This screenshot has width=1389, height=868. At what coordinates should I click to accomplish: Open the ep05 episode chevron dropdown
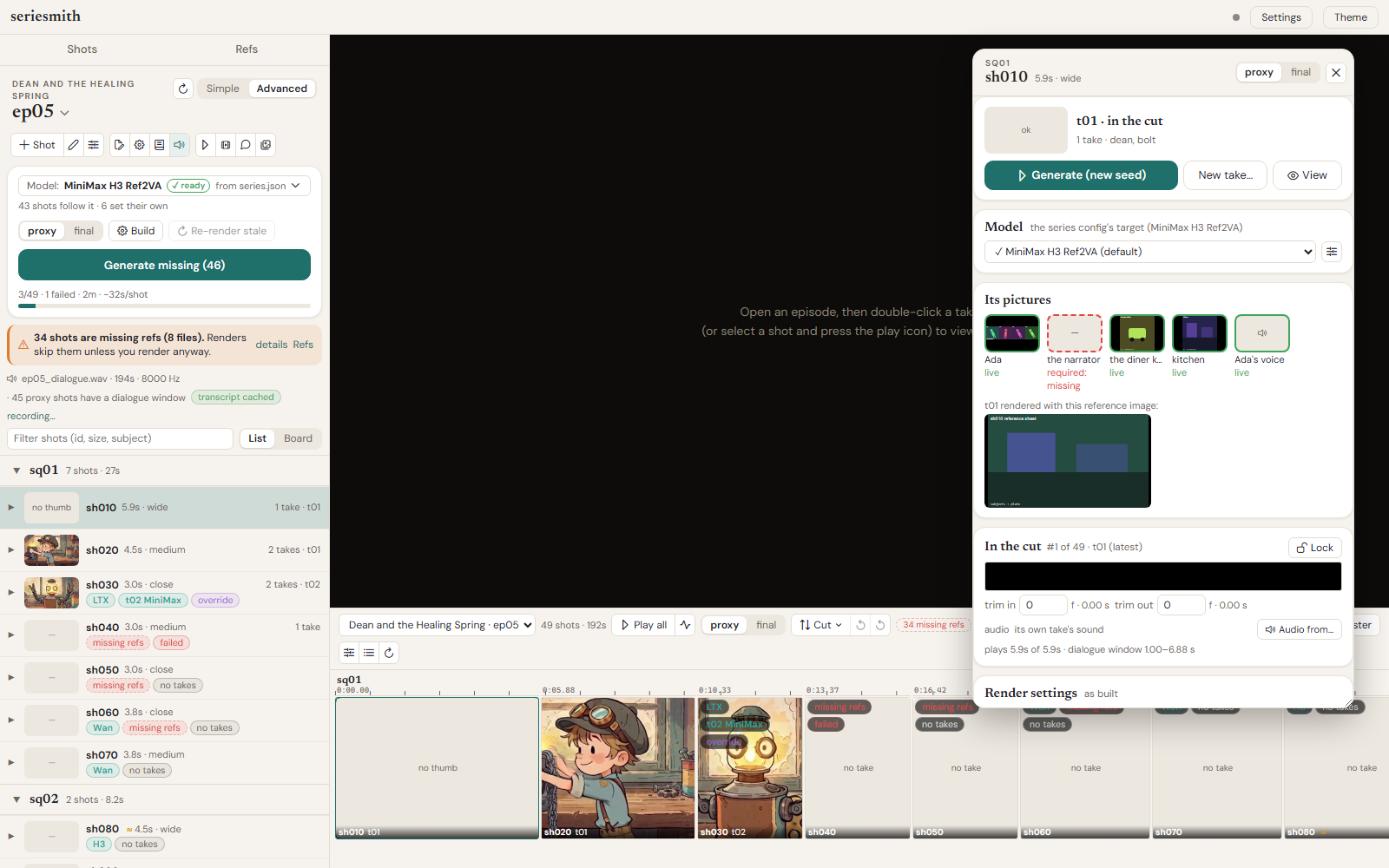pyautogui.click(x=65, y=113)
